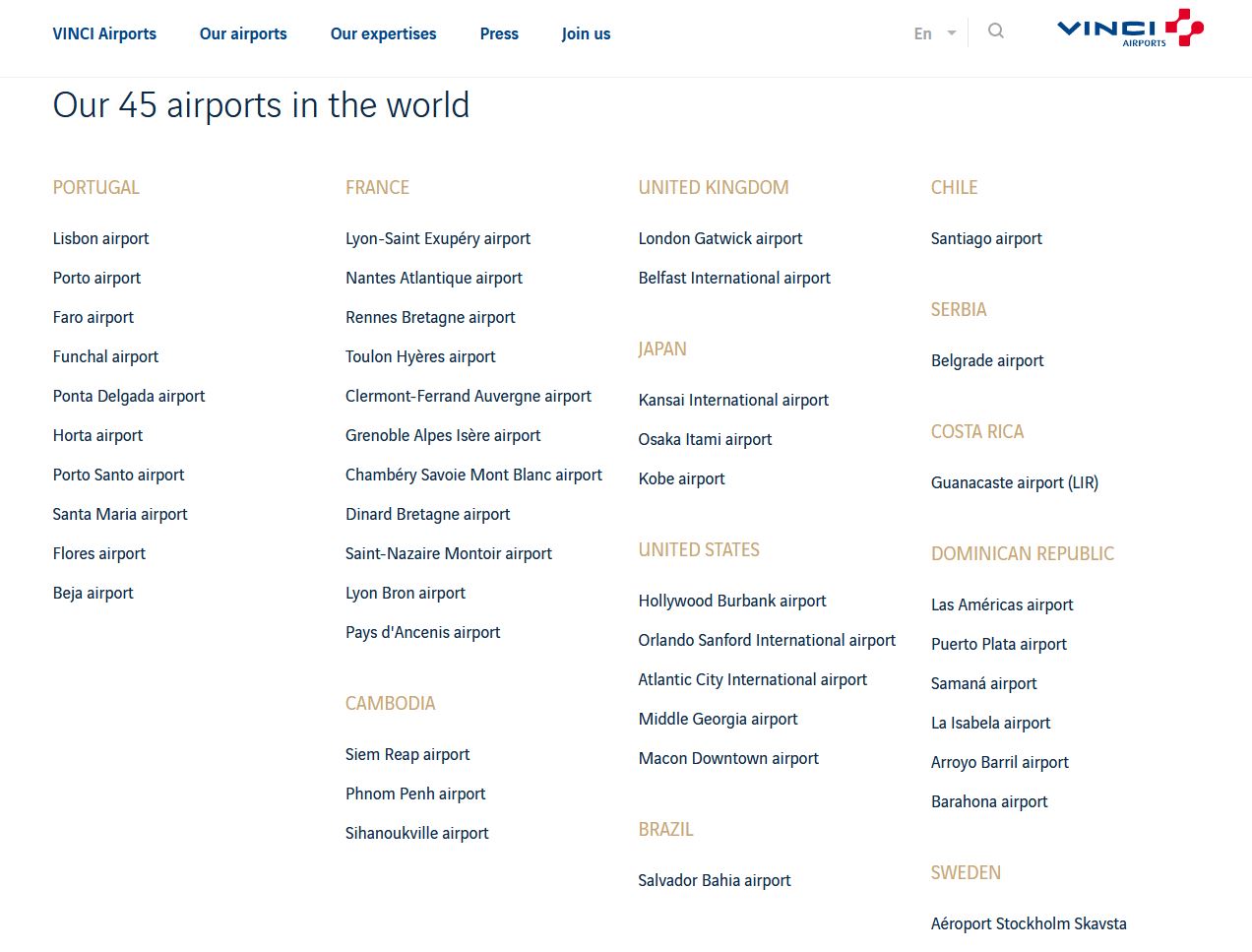Open Grenoble Alpes Isère airport link
The height and width of the screenshot is (952, 1252).
click(443, 435)
